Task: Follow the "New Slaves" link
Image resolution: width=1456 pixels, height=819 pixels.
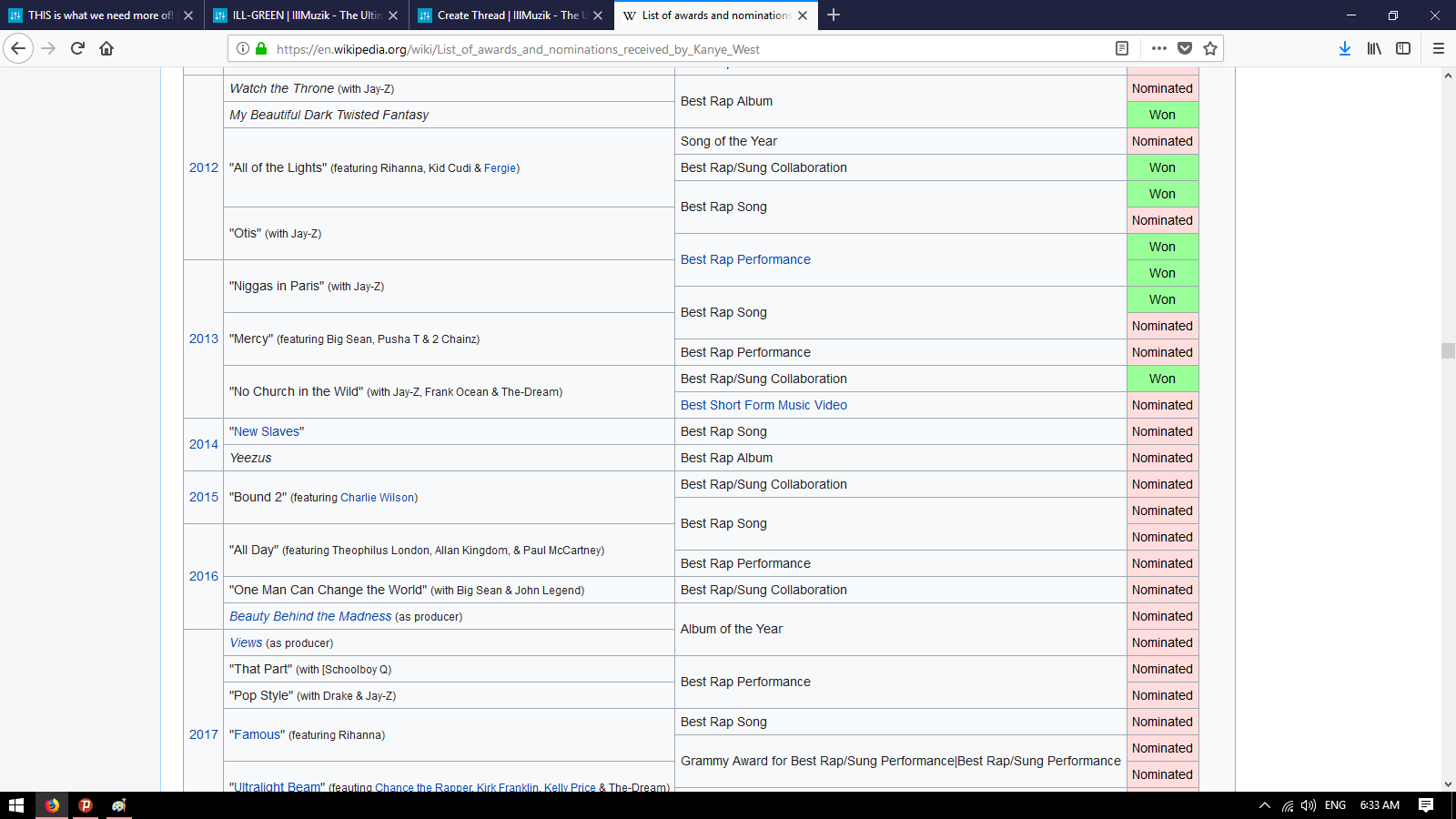Action: [x=267, y=431]
